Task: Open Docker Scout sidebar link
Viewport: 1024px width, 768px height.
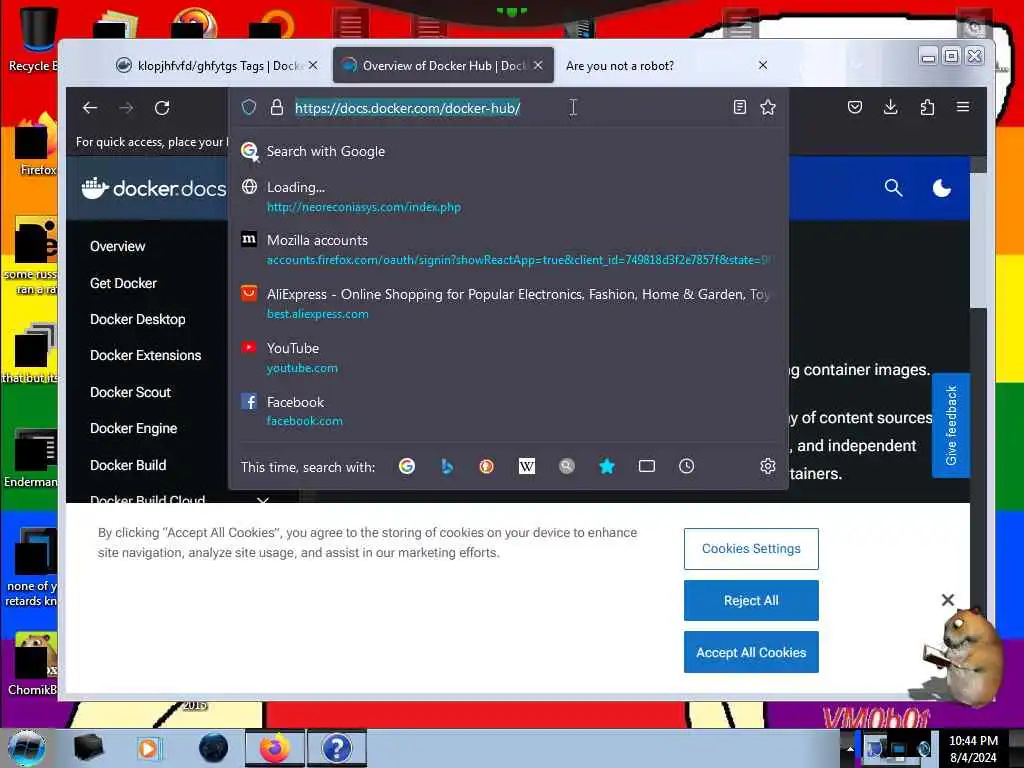Action: click(x=131, y=392)
